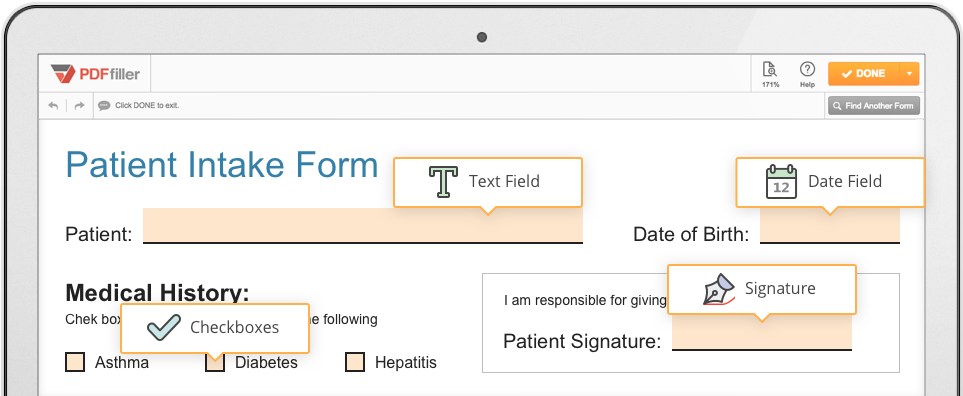Click the Date of Birth field
The image size is (963, 396).
click(x=830, y=225)
